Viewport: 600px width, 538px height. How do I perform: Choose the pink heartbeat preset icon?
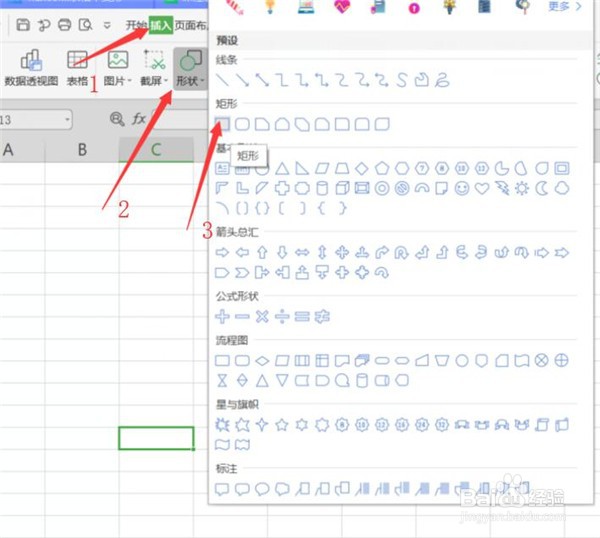342,7
